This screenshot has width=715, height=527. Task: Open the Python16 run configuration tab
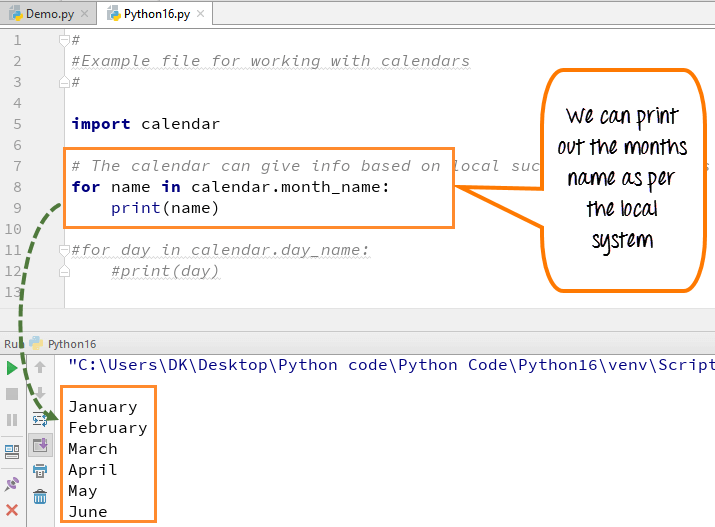(x=70, y=343)
